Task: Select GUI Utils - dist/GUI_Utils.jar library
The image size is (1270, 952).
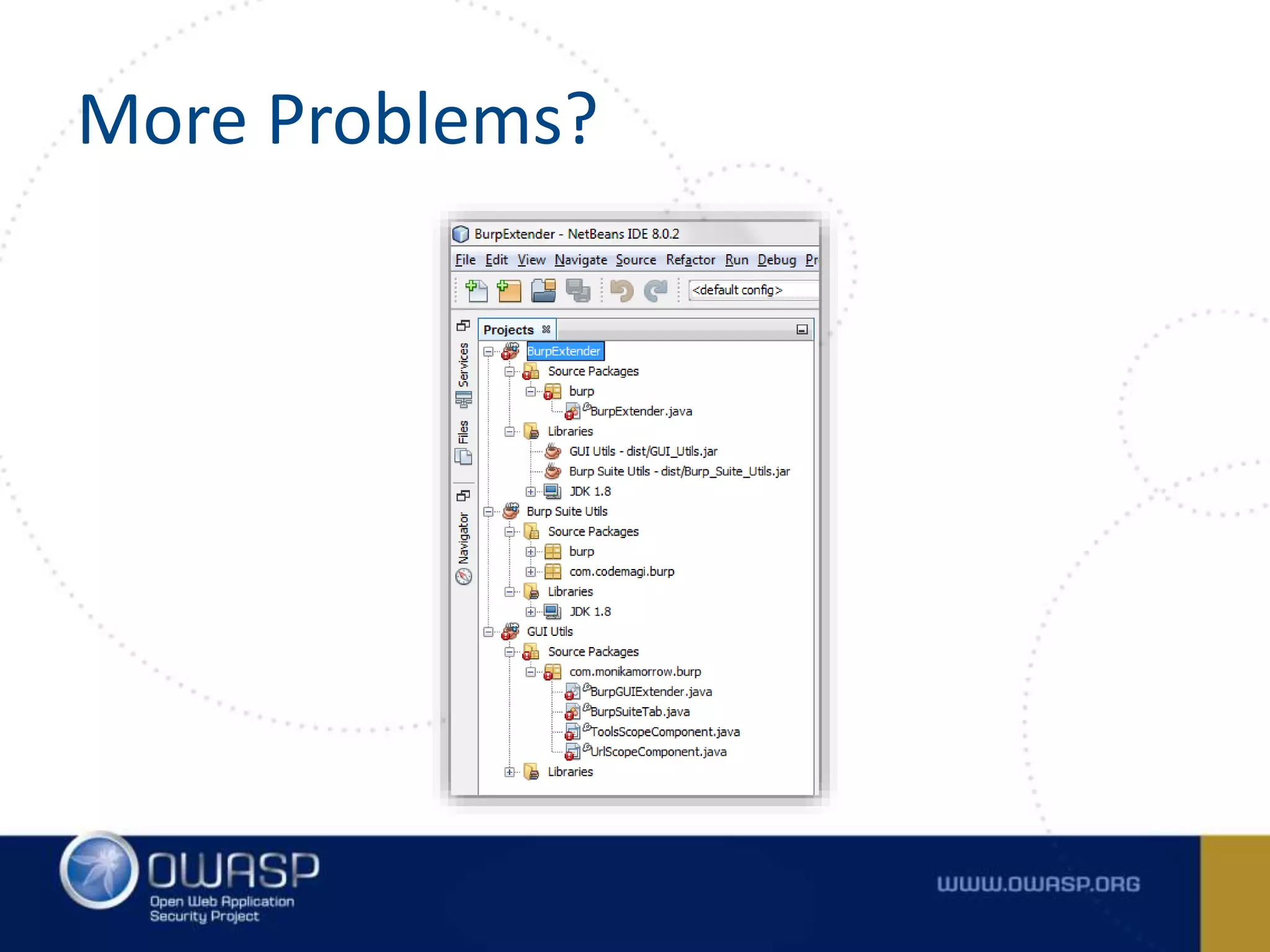Action: point(643,451)
